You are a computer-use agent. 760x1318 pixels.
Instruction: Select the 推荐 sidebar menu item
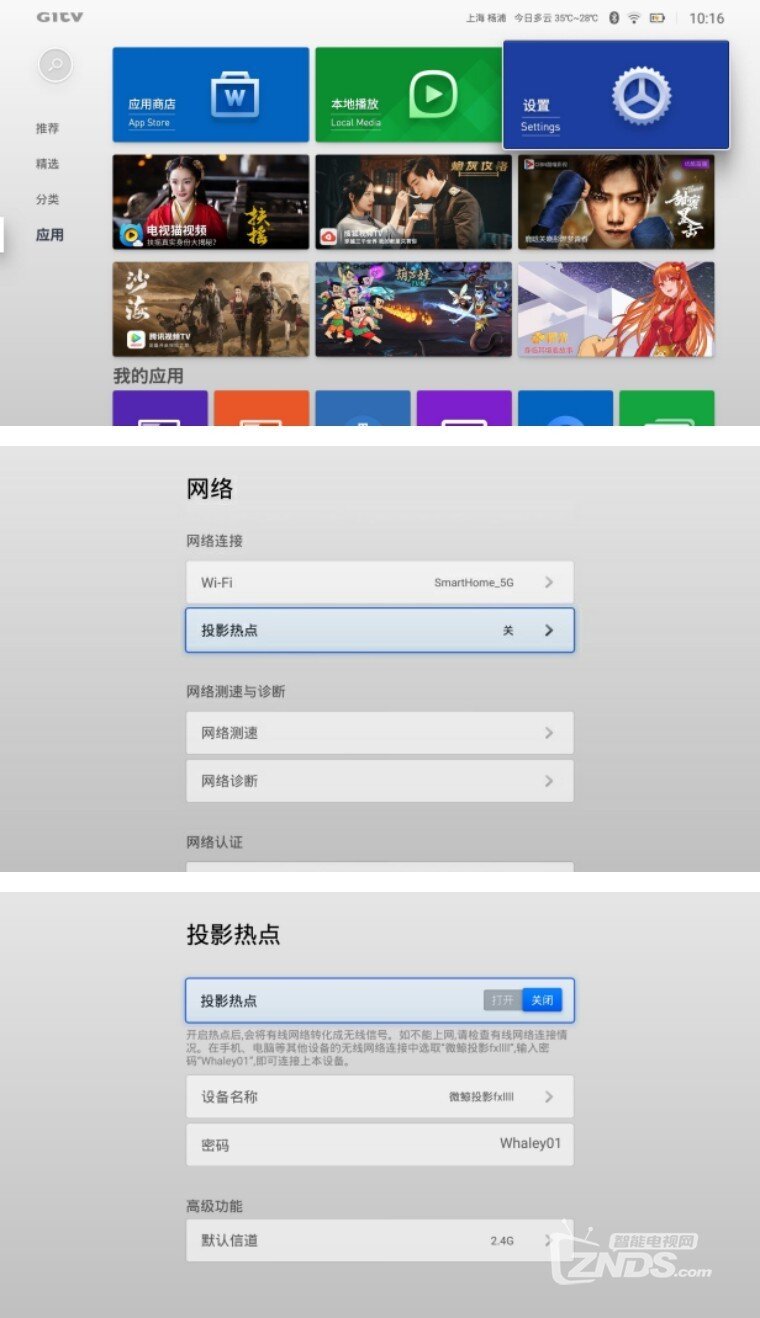click(48, 129)
